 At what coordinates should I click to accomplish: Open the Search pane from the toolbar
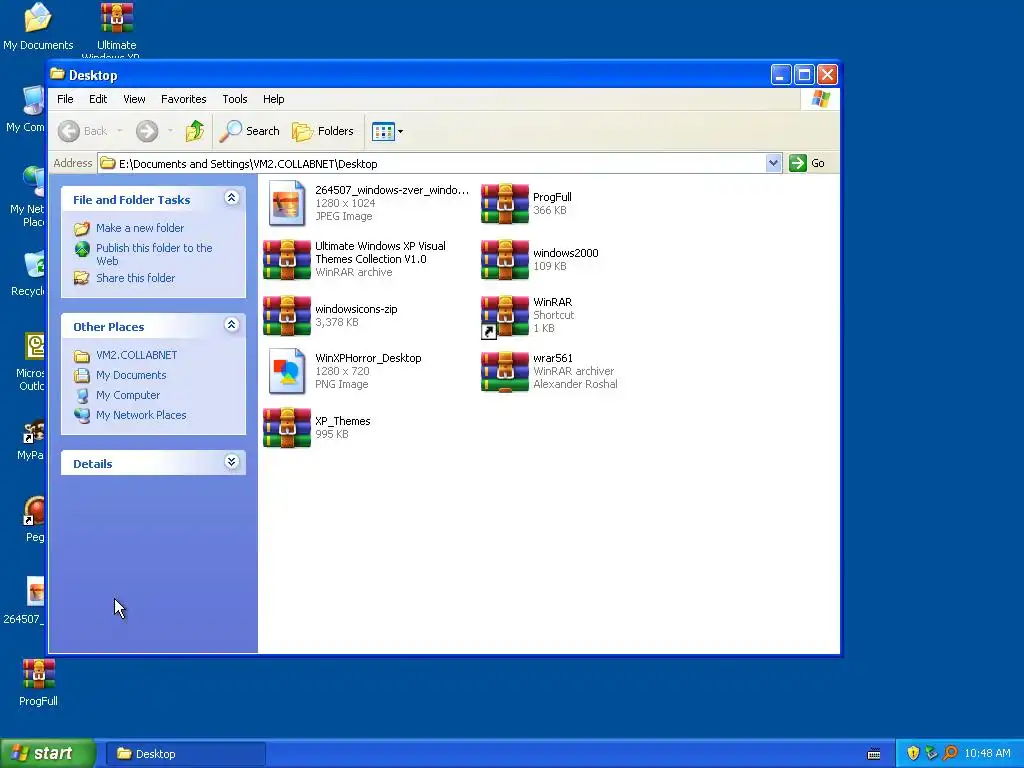pos(249,131)
